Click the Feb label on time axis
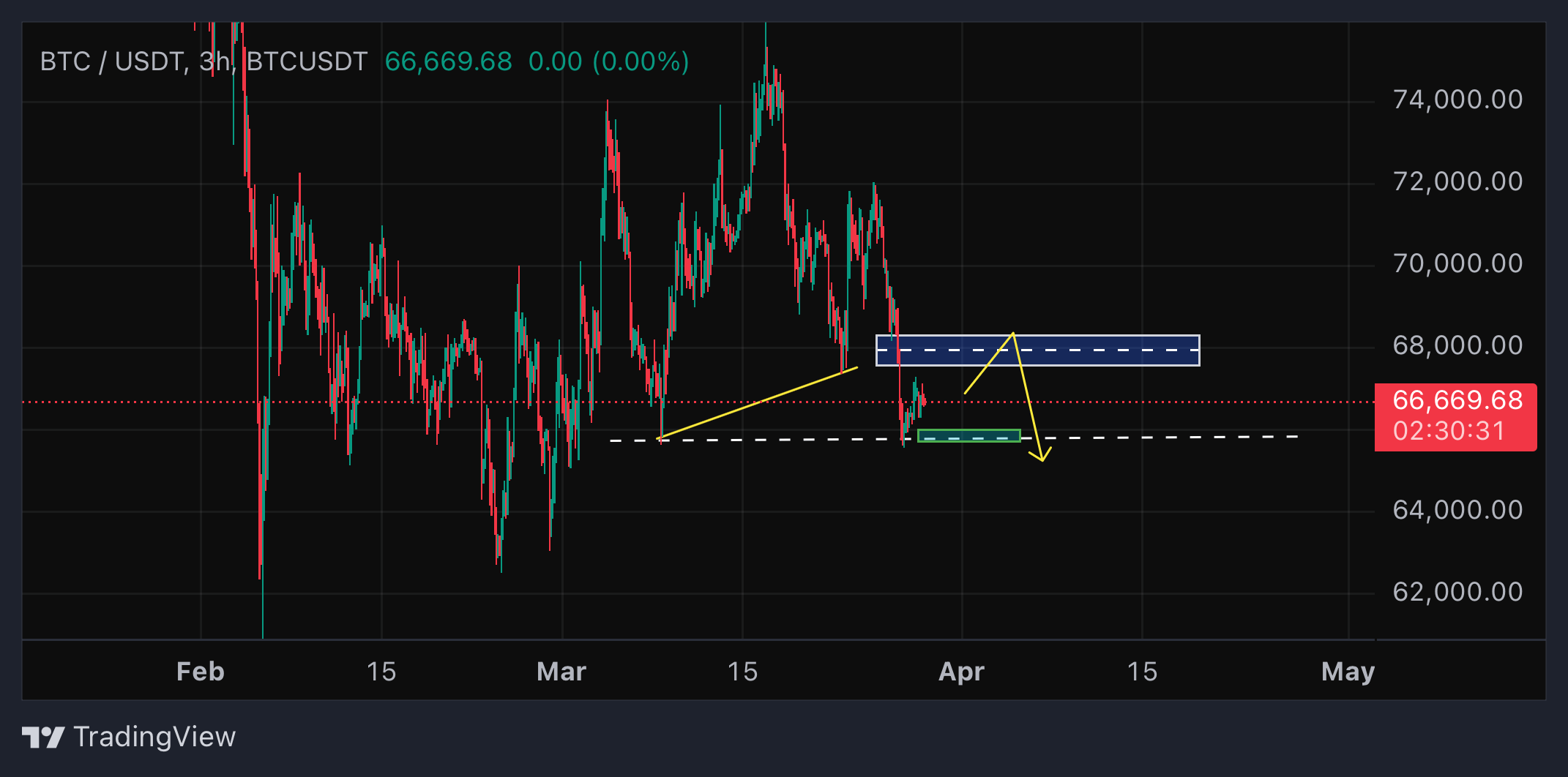 tap(200, 672)
